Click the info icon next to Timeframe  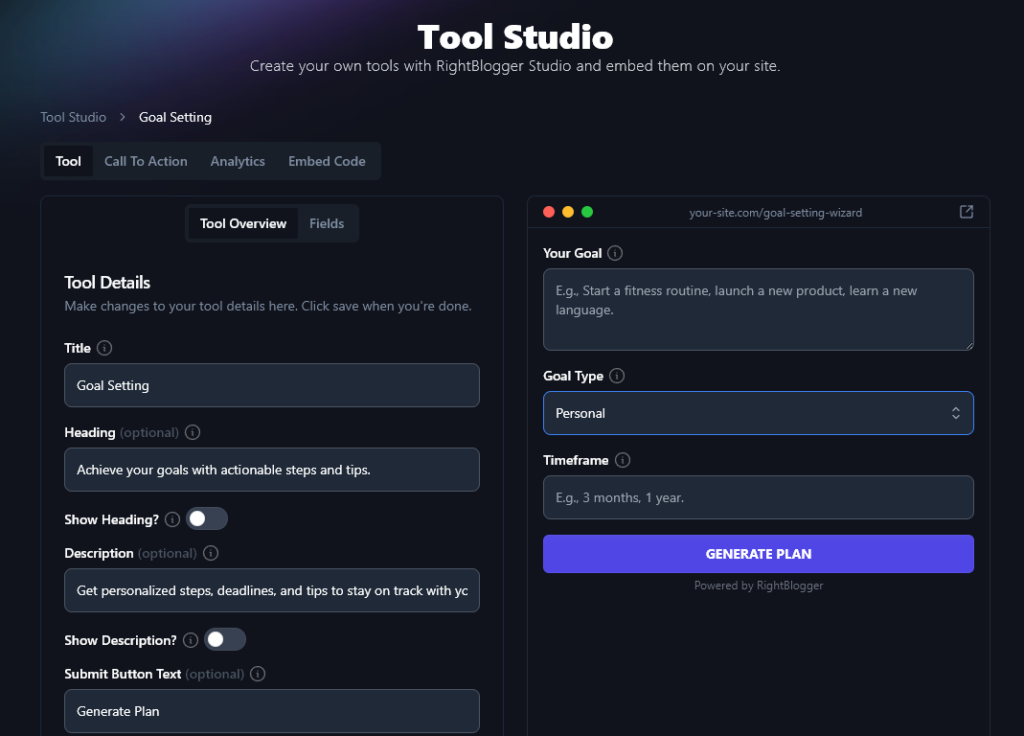(x=622, y=460)
